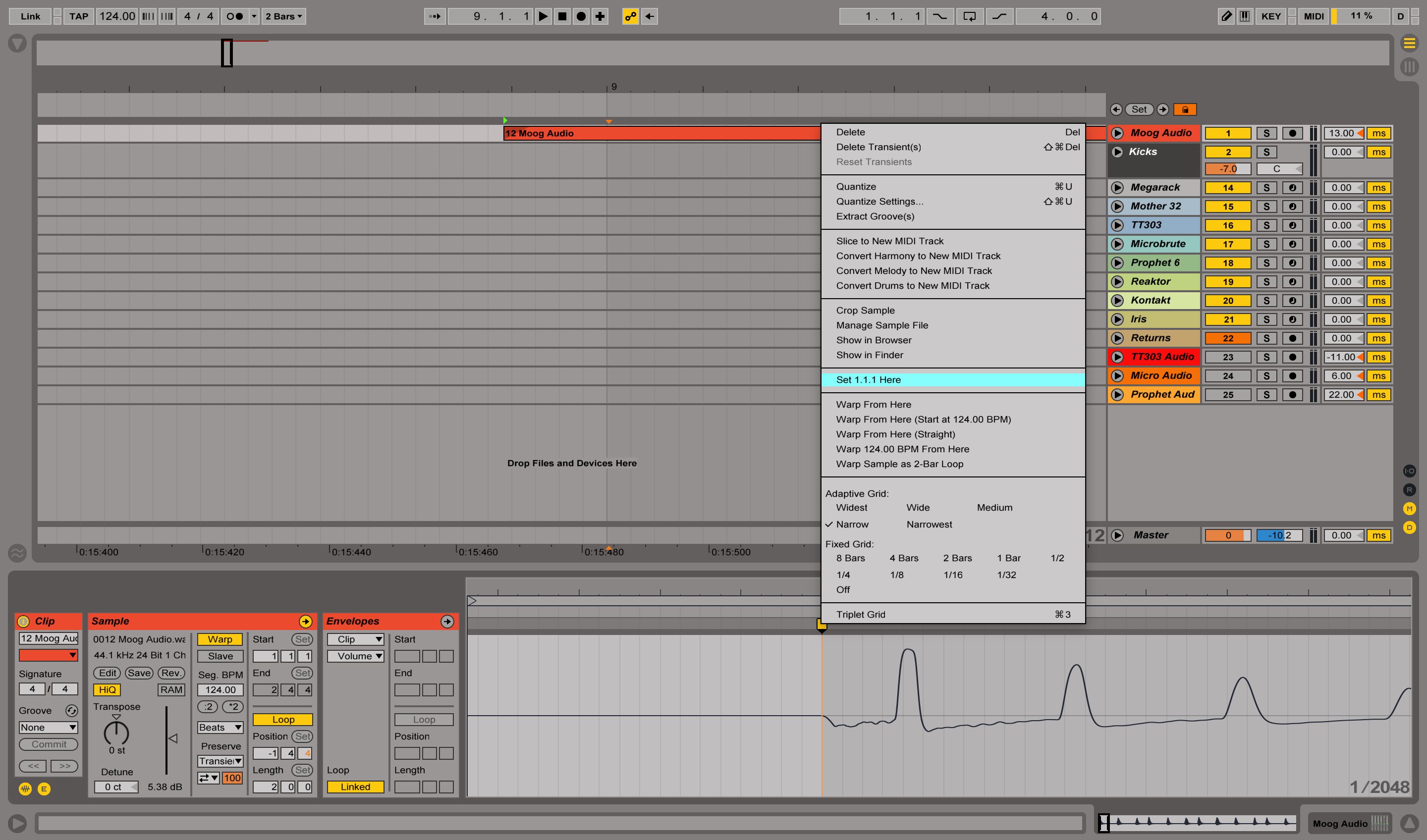Select Set 1.1.1 Here menu item

[953, 380]
